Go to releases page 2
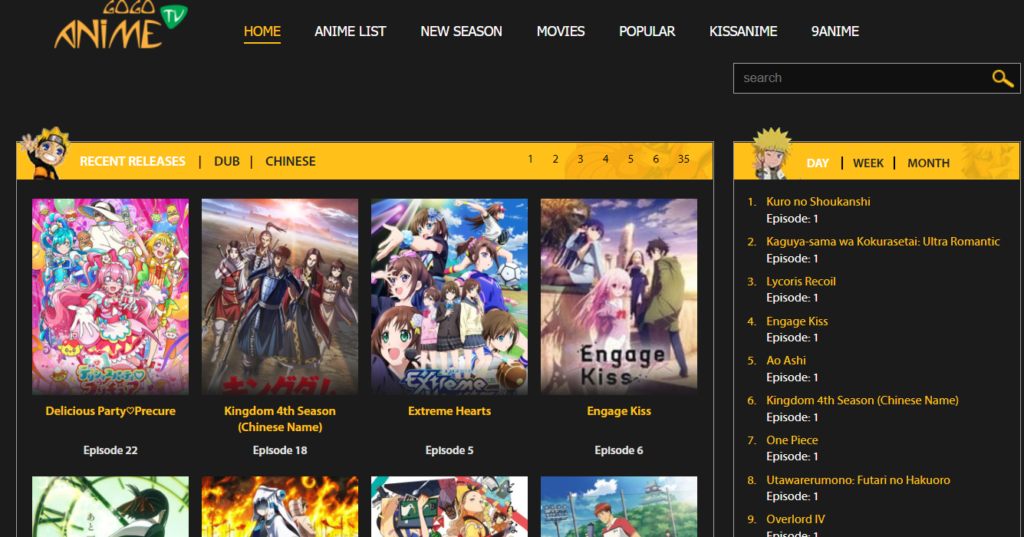This screenshot has width=1024, height=537. coord(555,159)
